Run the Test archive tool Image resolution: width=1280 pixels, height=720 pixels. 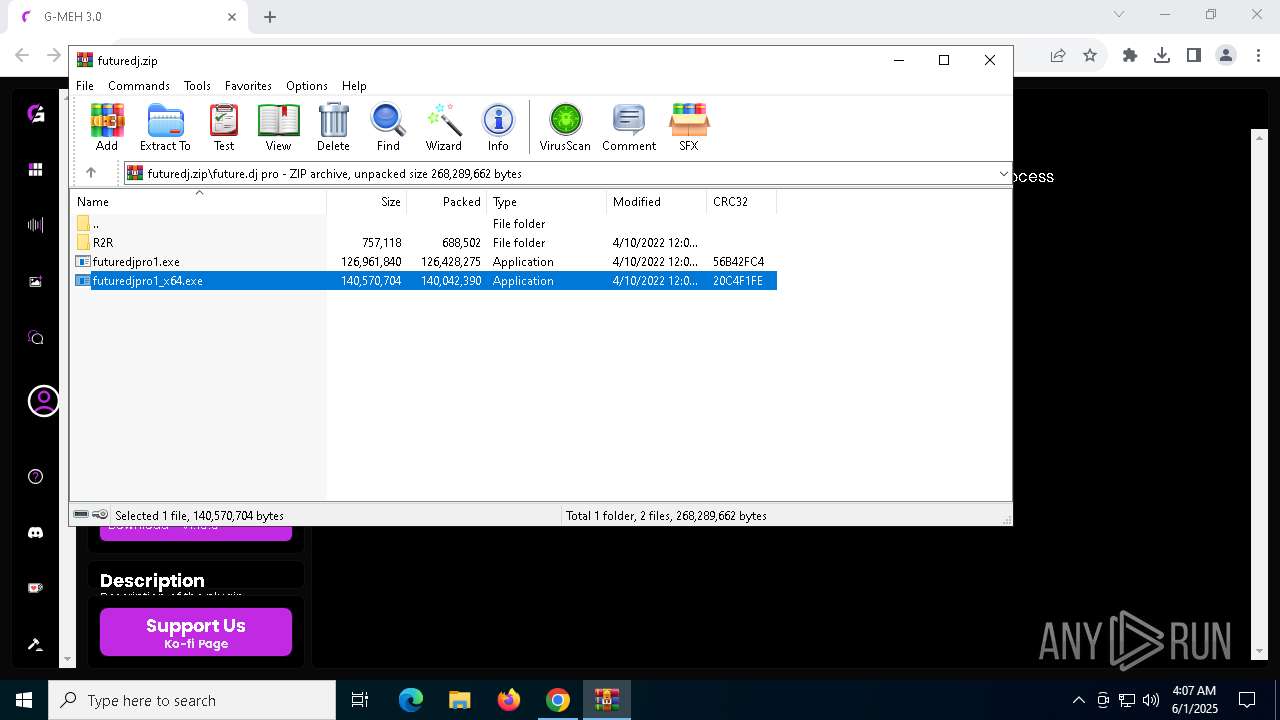click(224, 127)
